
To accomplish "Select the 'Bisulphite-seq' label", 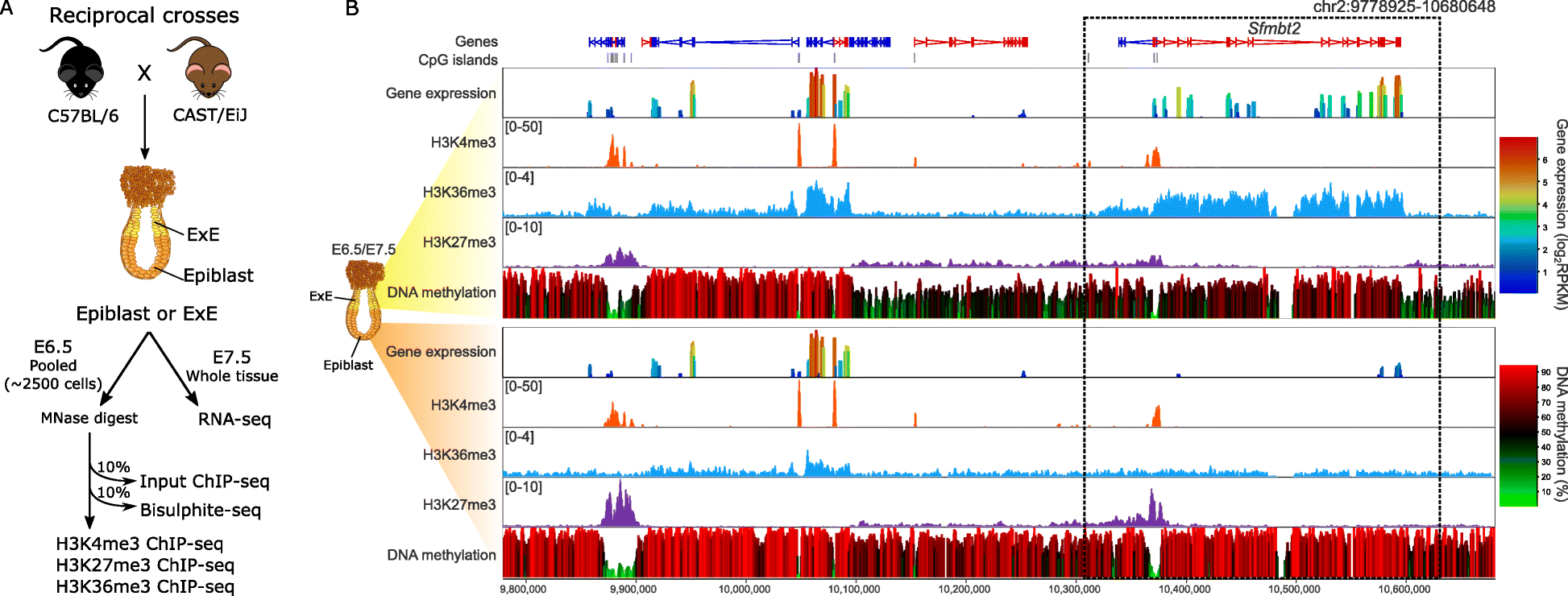I will point(201,511).
